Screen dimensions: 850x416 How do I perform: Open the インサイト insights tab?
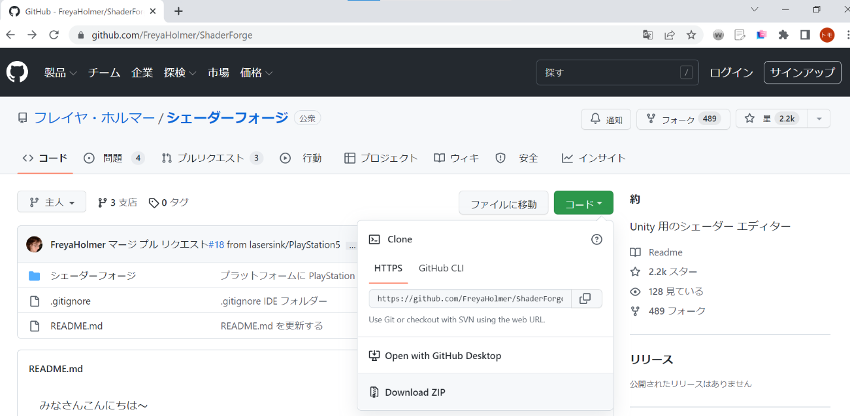tap(594, 158)
